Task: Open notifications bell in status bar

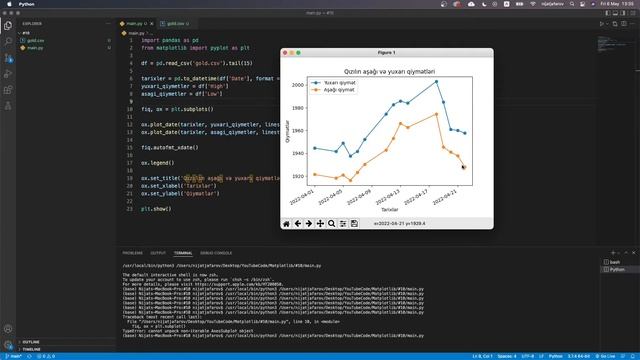Action: (x=633, y=356)
